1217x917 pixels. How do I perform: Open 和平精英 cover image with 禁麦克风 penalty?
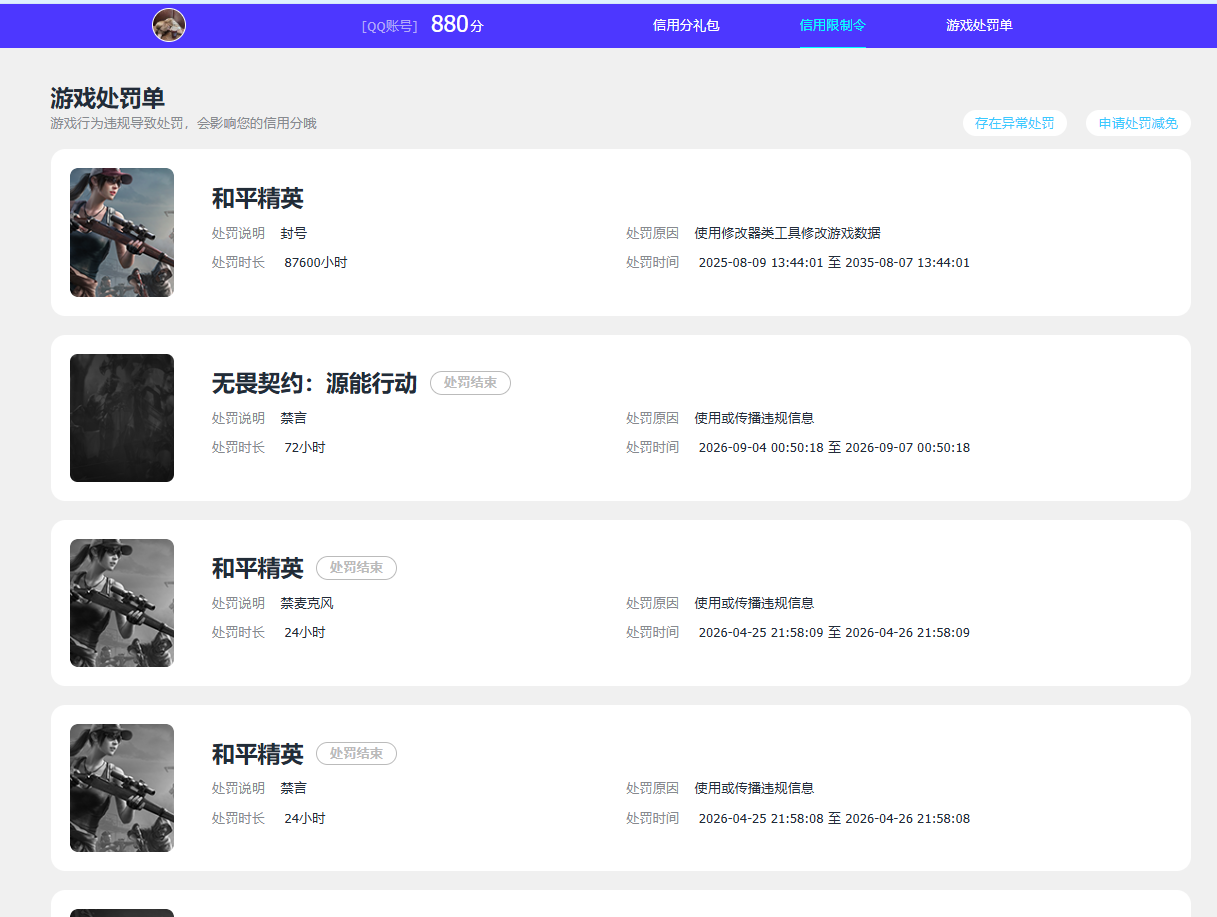click(x=122, y=603)
